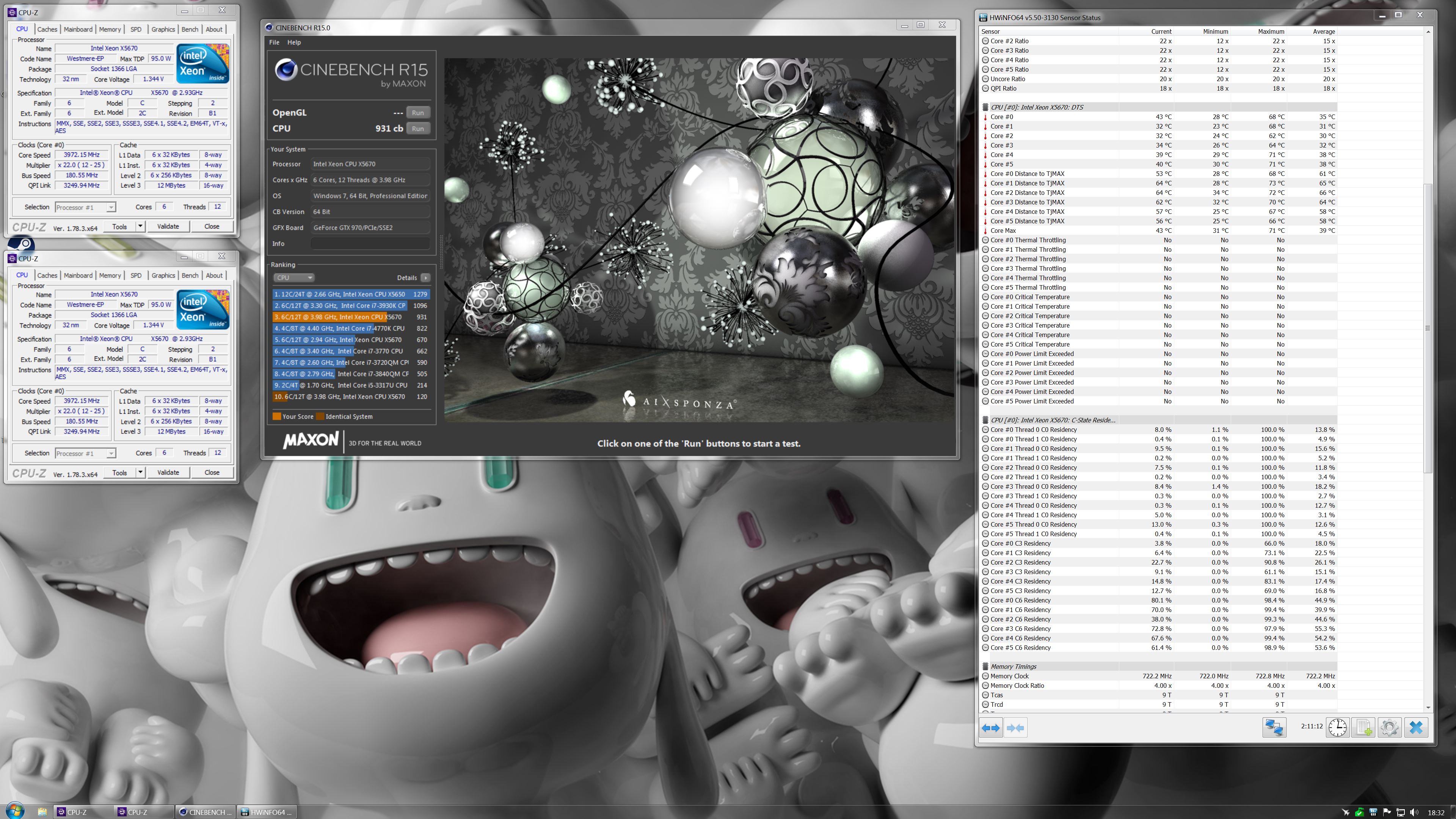The image size is (1456, 819).
Task: Open Action Center flag tray icon
Action: (1387, 813)
